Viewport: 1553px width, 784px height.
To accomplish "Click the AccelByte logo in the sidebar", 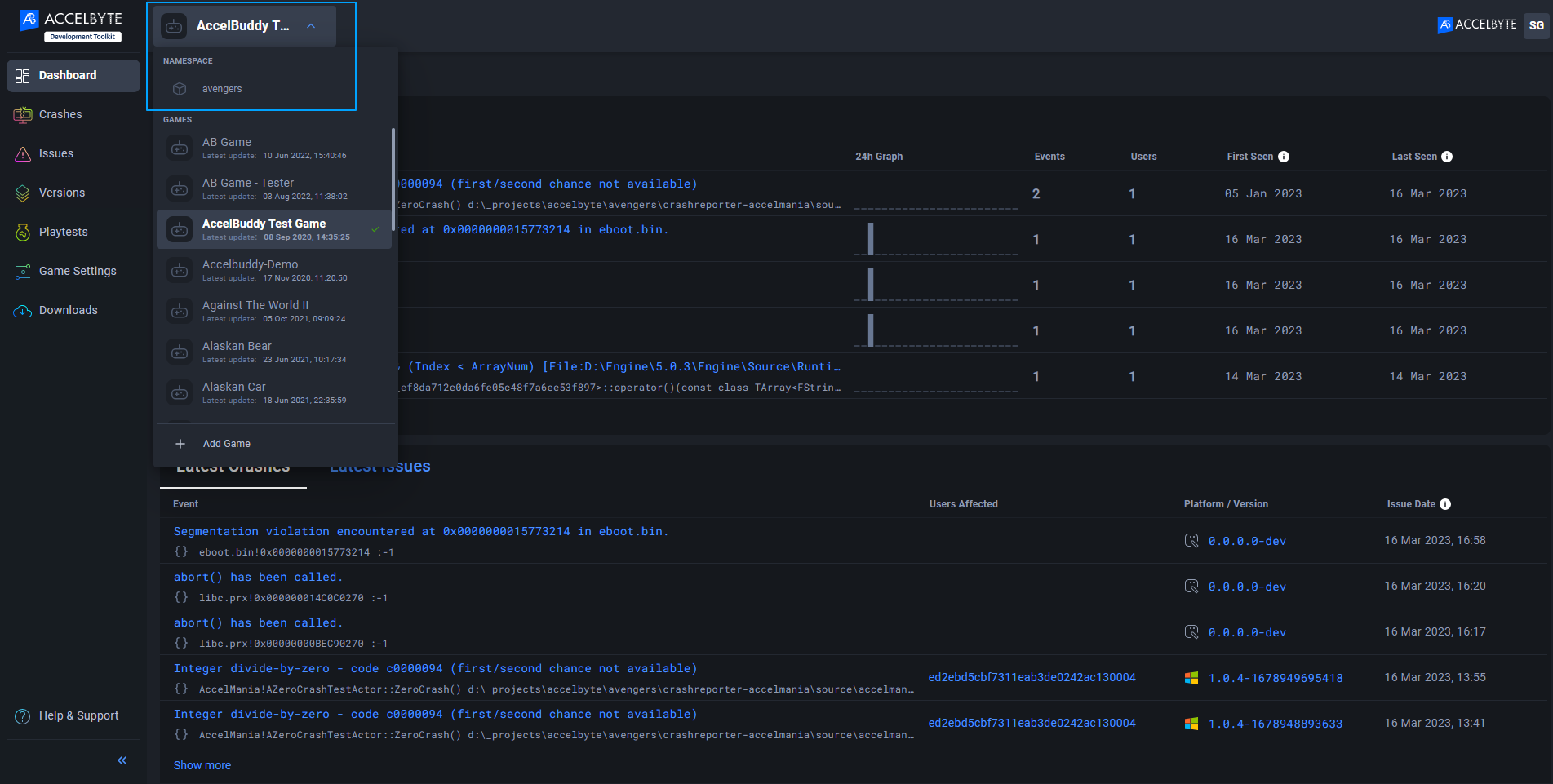I will point(70,25).
